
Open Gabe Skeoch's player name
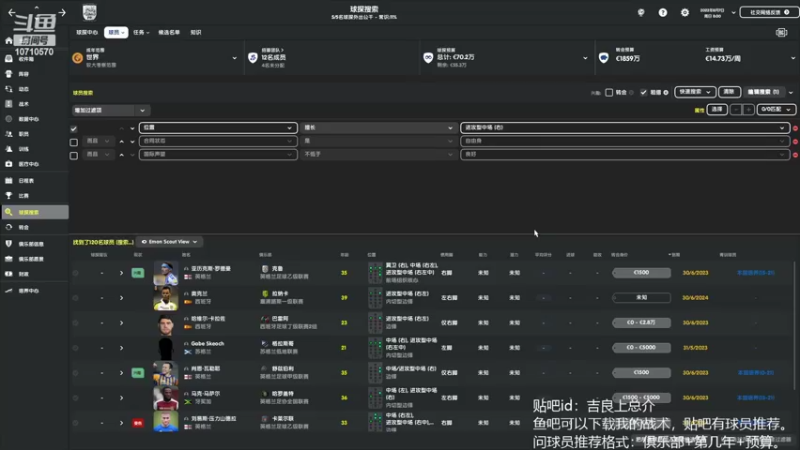tap(207, 344)
